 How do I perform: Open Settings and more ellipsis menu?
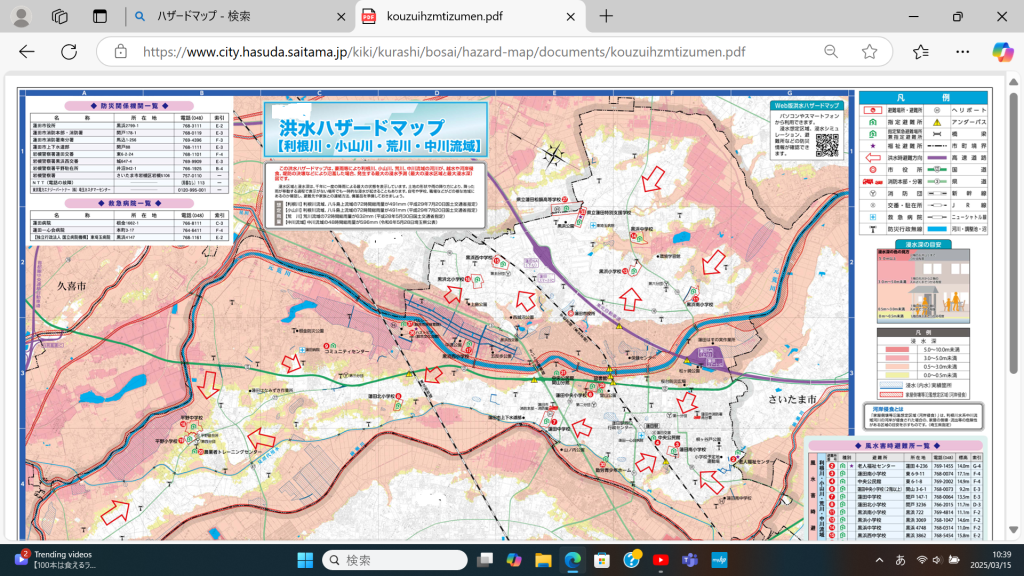click(960, 52)
